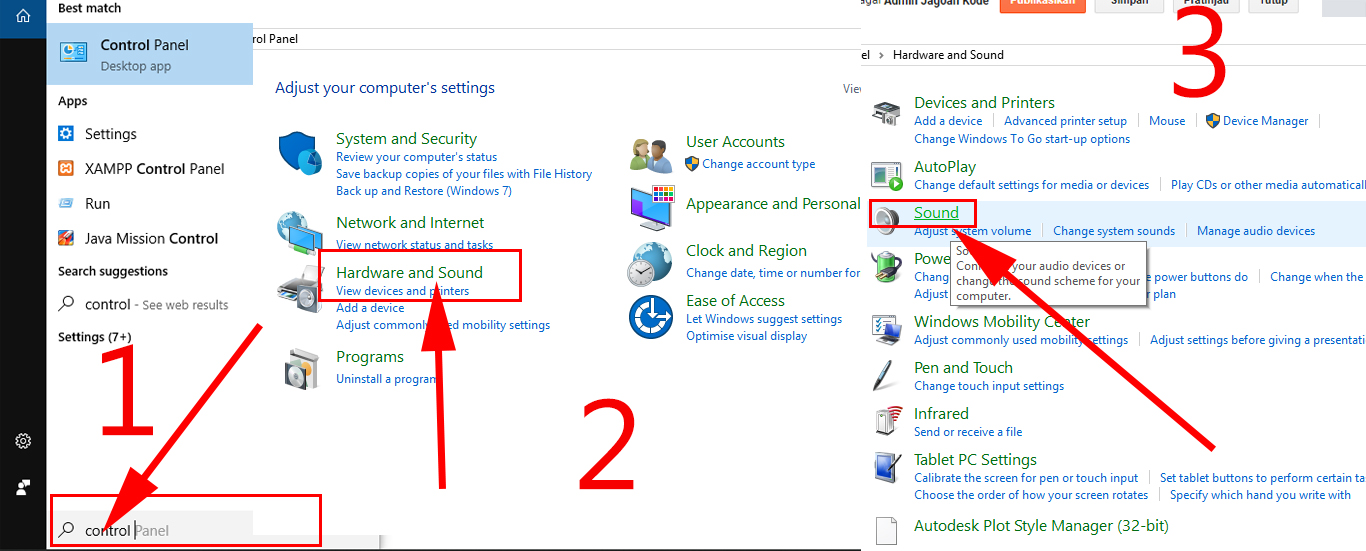This screenshot has height=551, width=1366.
Task: Click the user account icon in sidebar
Action: [x=23, y=487]
